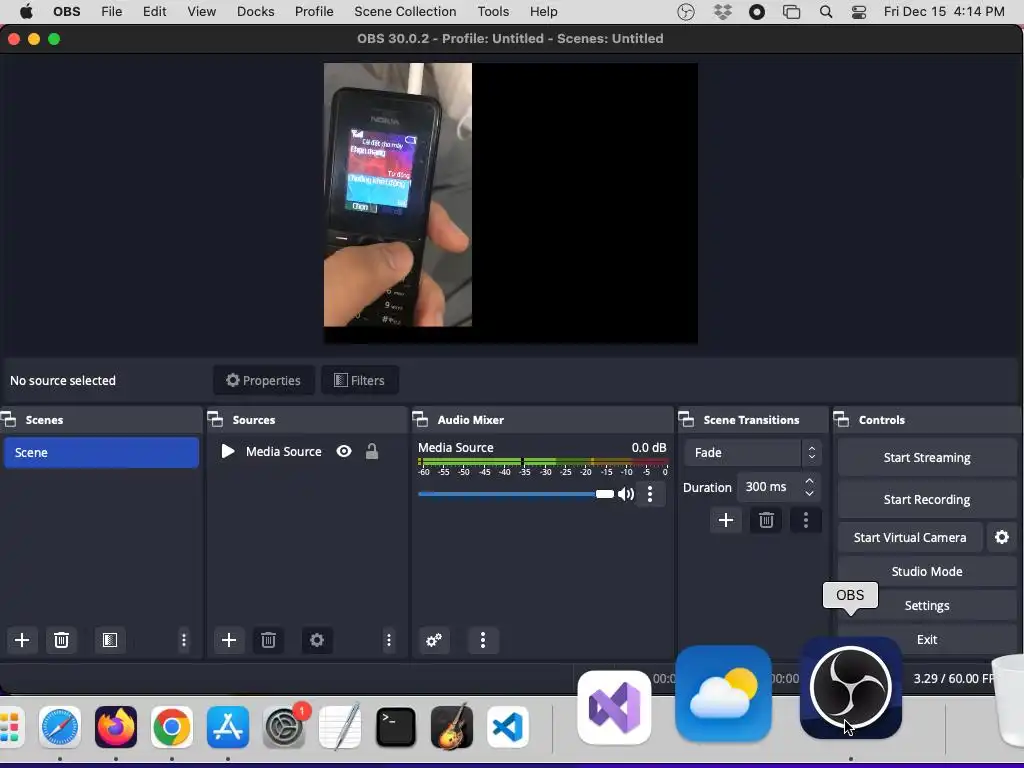
Task: Select the Scene item in Scenes list
Action: point(101,452)
